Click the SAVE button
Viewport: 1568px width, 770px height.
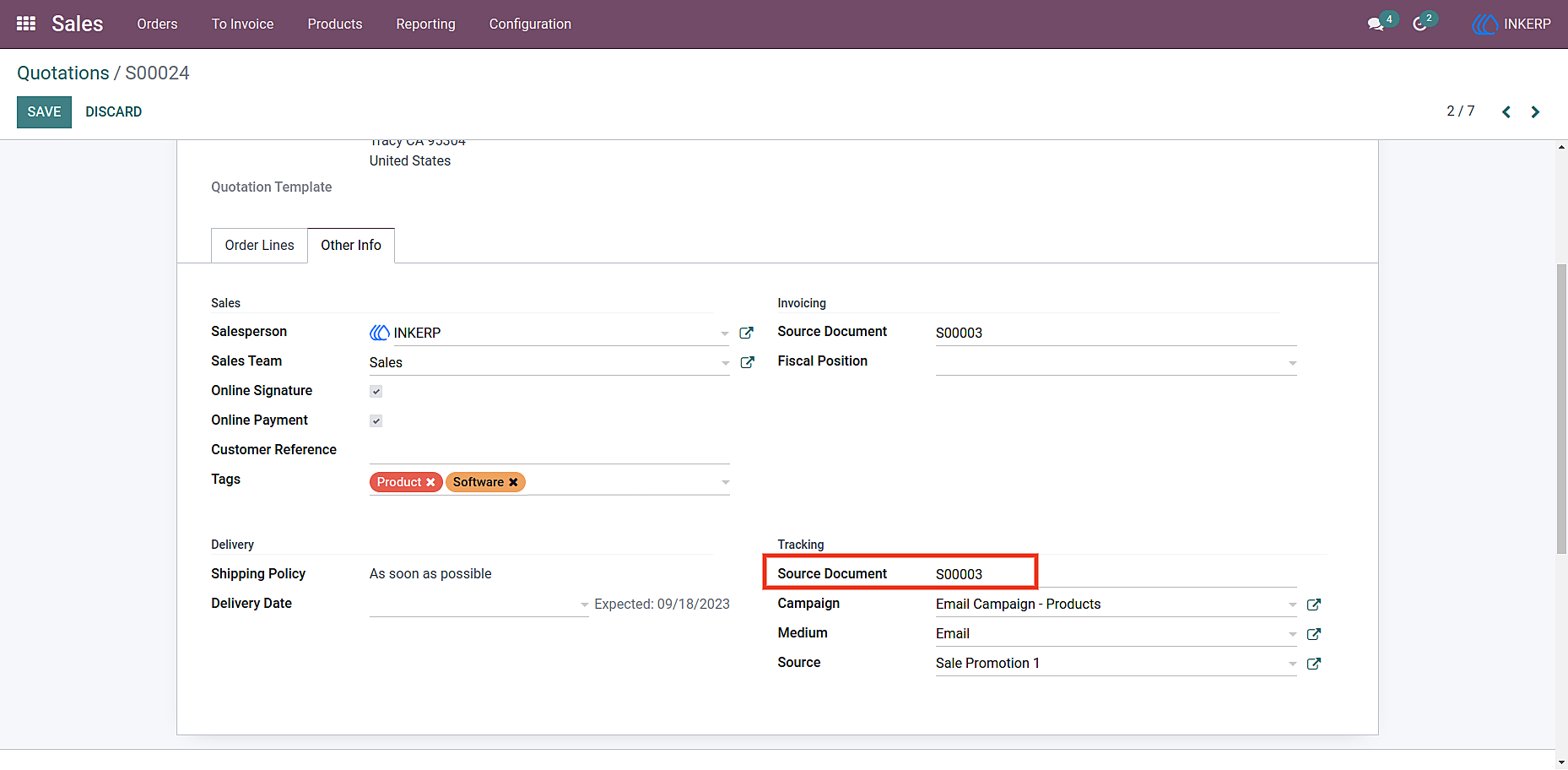(x=44, y=111)
